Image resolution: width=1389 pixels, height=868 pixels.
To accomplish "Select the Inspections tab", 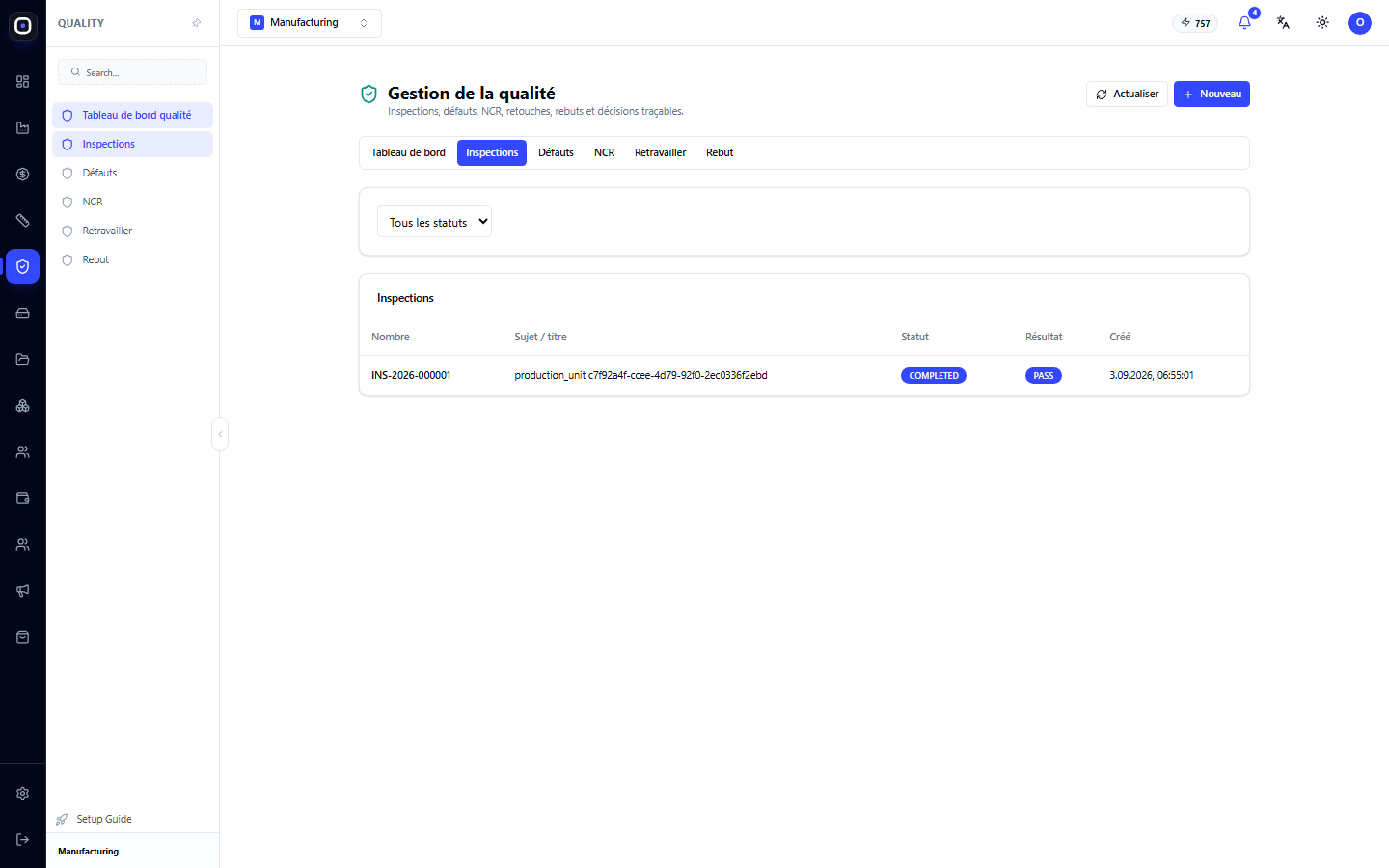I will [492, 152].
